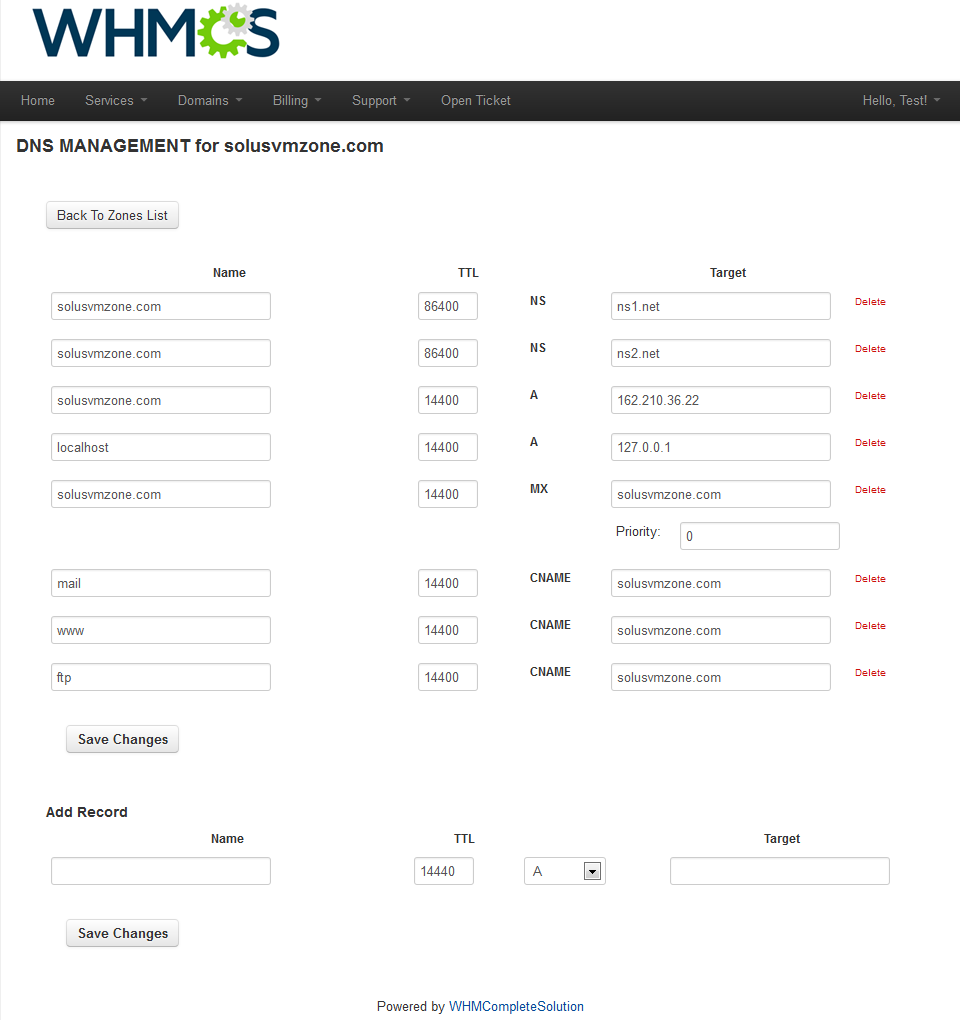This screenshot has width=960, height=1020.
Task: Edit the 127.0.0.1 target field
Action: point(721,447)
